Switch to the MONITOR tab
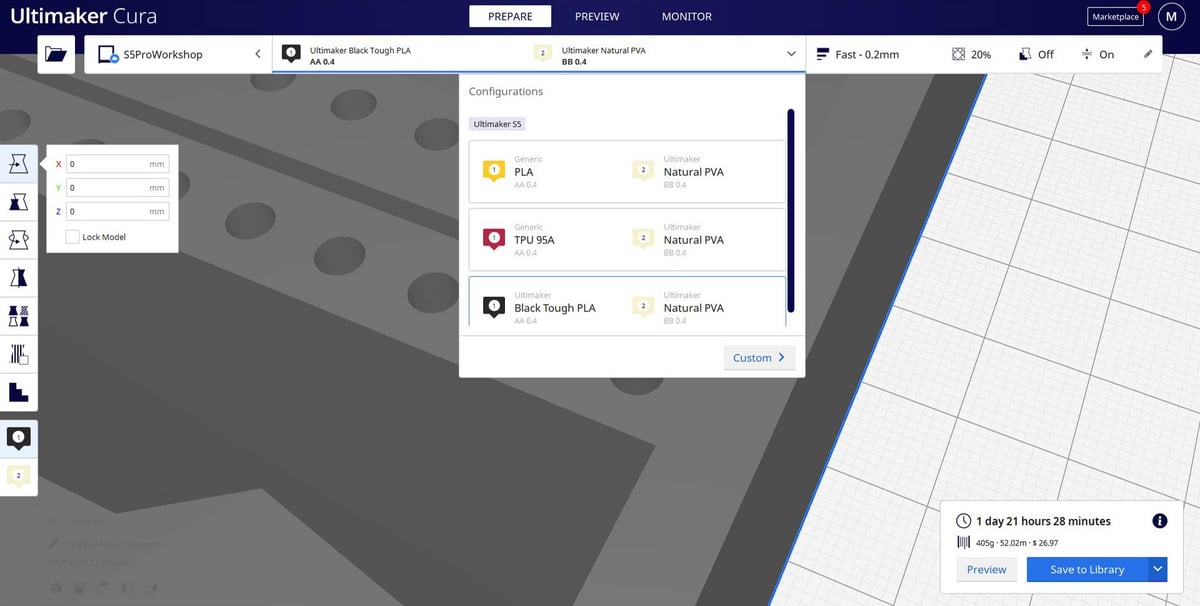Screen dimensions: 1200x606 687,16
